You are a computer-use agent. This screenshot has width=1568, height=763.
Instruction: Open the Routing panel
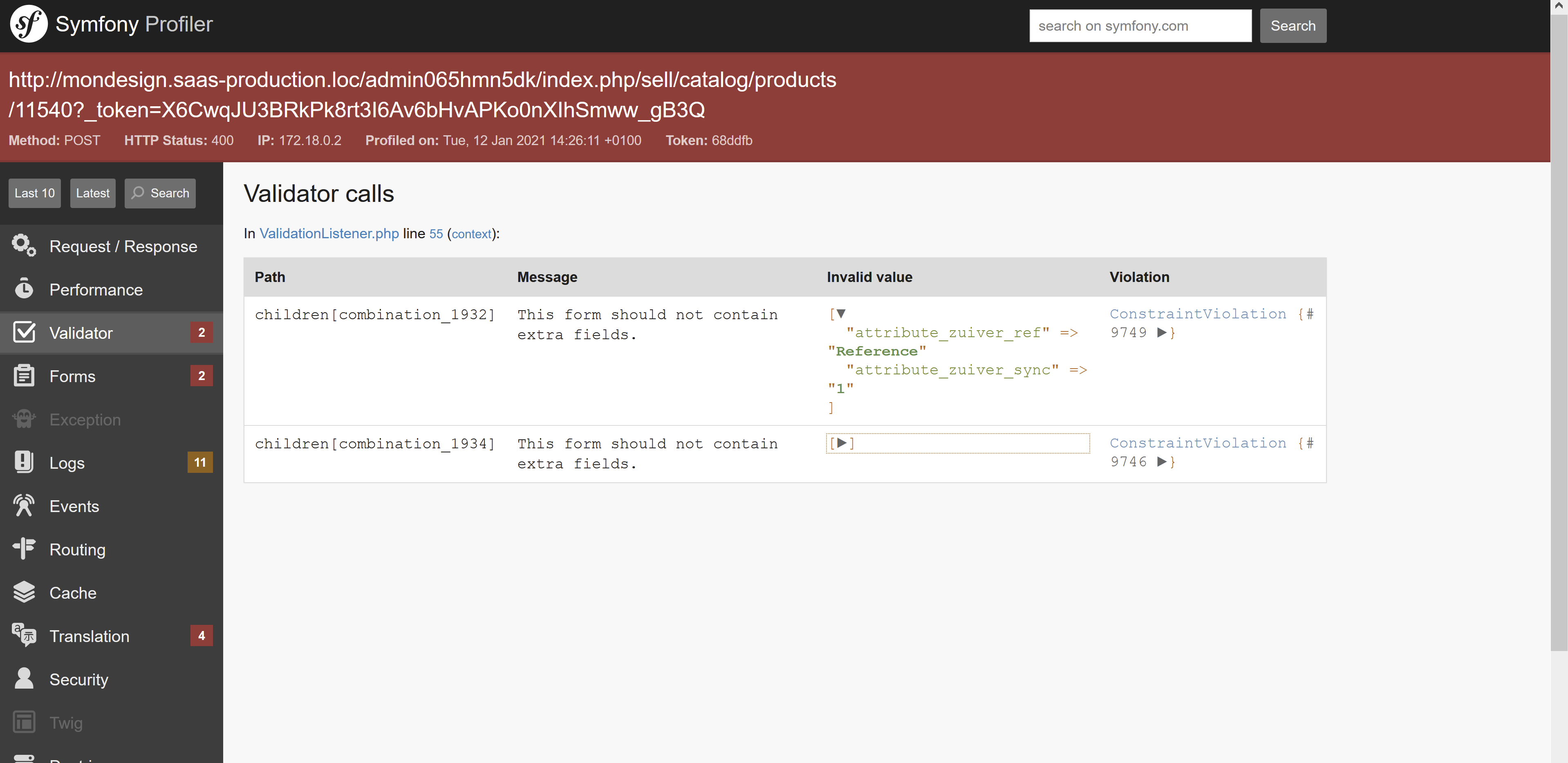112,549
